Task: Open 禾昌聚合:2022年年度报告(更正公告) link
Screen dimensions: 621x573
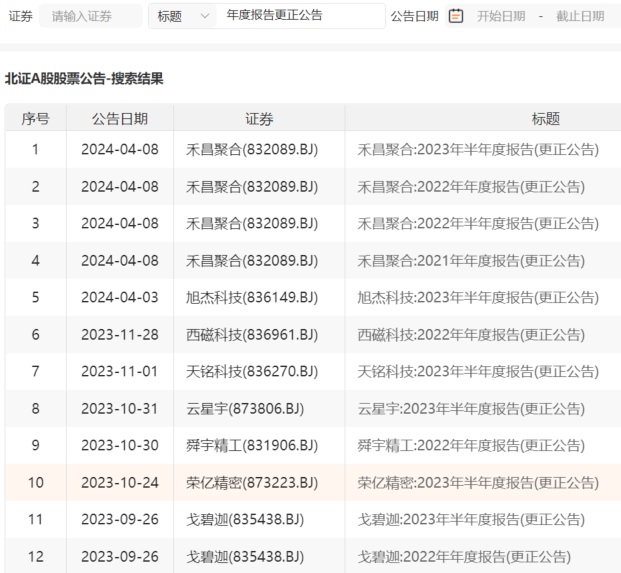Action: pos(471,187)
